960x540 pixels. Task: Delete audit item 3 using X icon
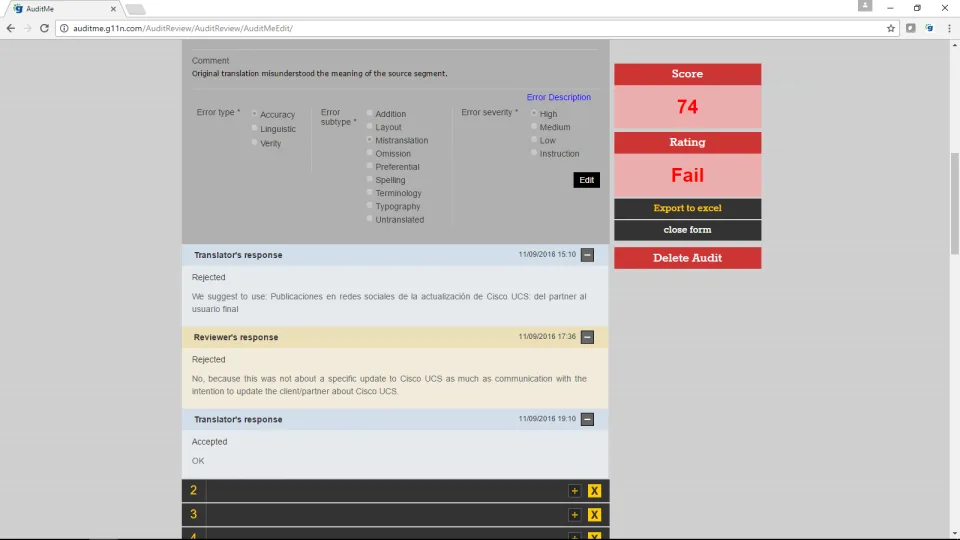pos(594,514)
